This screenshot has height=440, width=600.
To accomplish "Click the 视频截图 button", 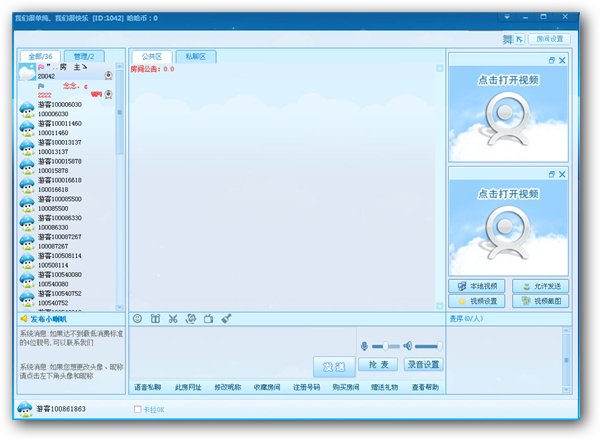I will (540, 301).
